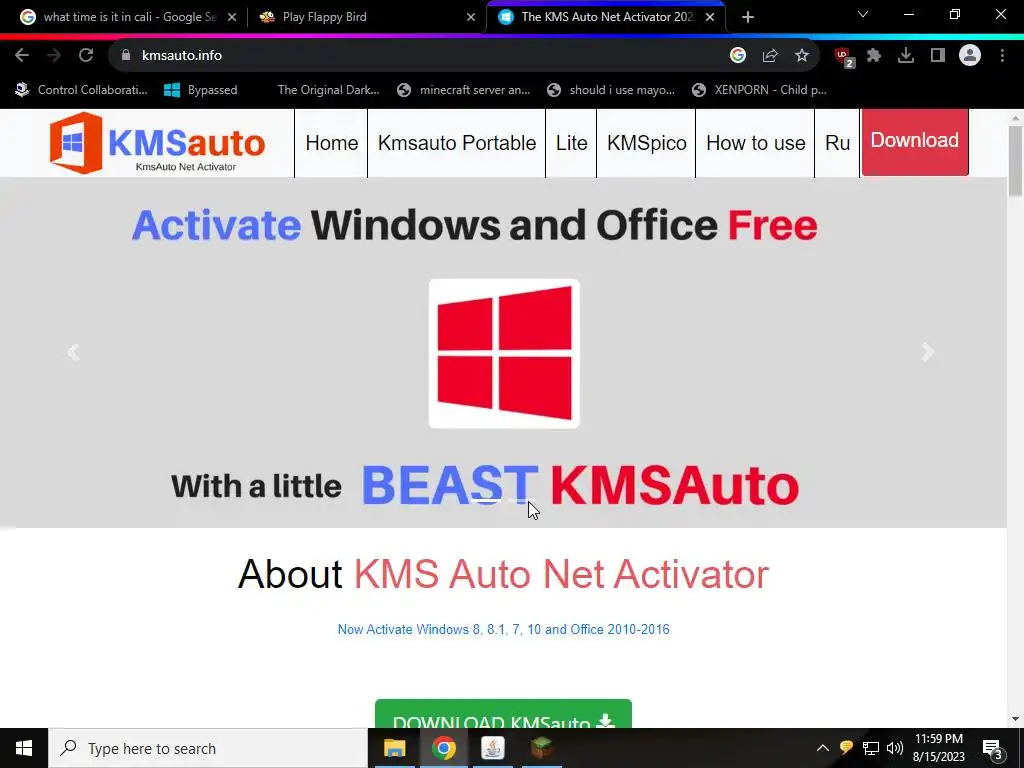Click the 'Now Activate Windows 8, 8.1, 7, 10' link
Viewport: 1024px width, 768px height.
tap(504, 630)
